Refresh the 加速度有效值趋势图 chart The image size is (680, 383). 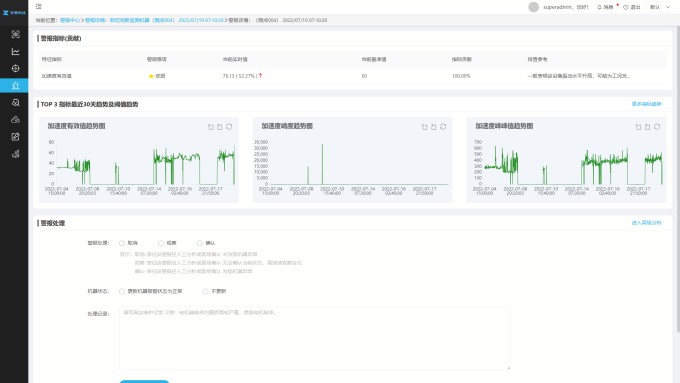coord(229,127)
